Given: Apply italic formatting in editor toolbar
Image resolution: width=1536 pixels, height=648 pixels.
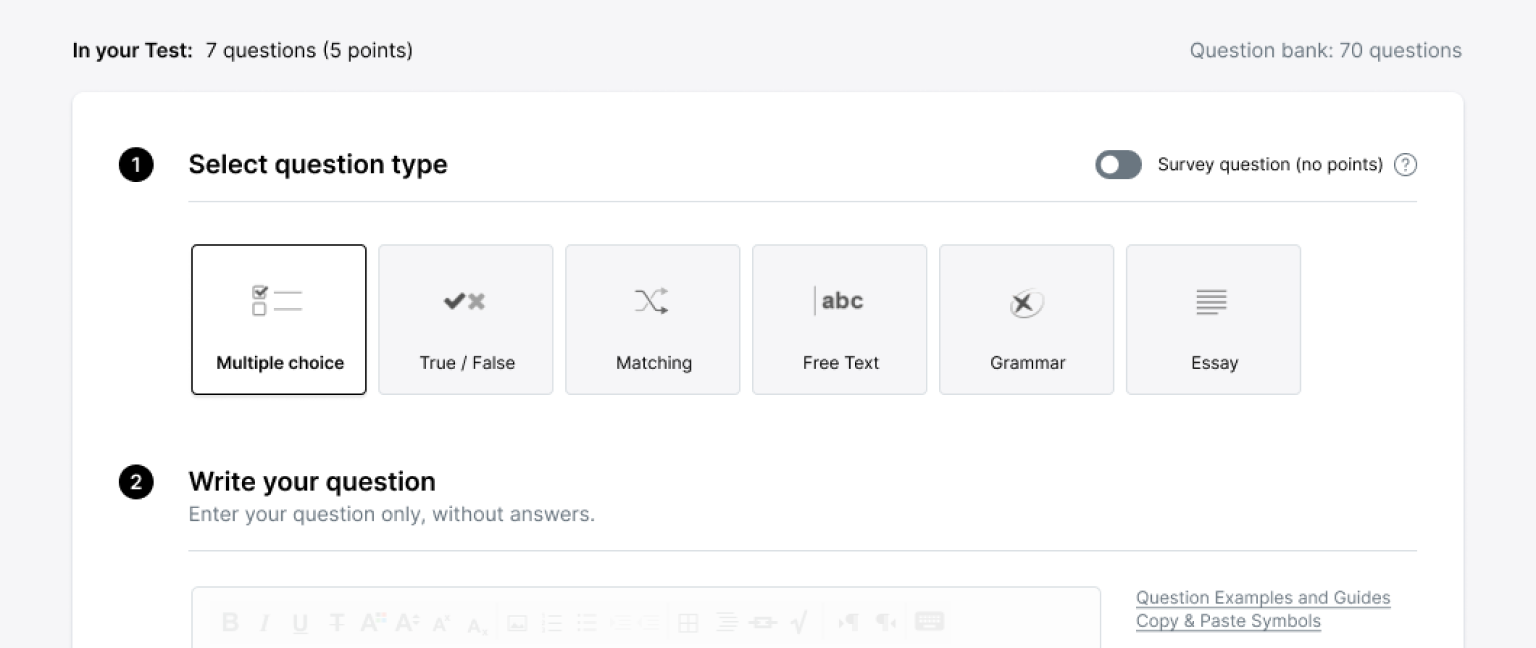Looking at the screenshot, I should (x=265, y=623).
